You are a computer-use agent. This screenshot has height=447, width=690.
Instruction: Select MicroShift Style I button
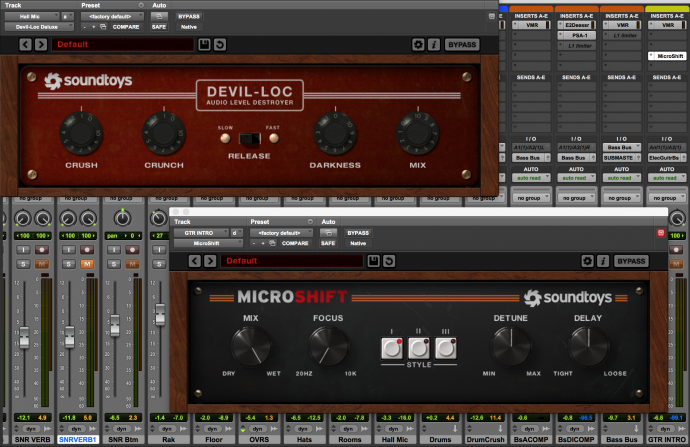pos(392,348)
